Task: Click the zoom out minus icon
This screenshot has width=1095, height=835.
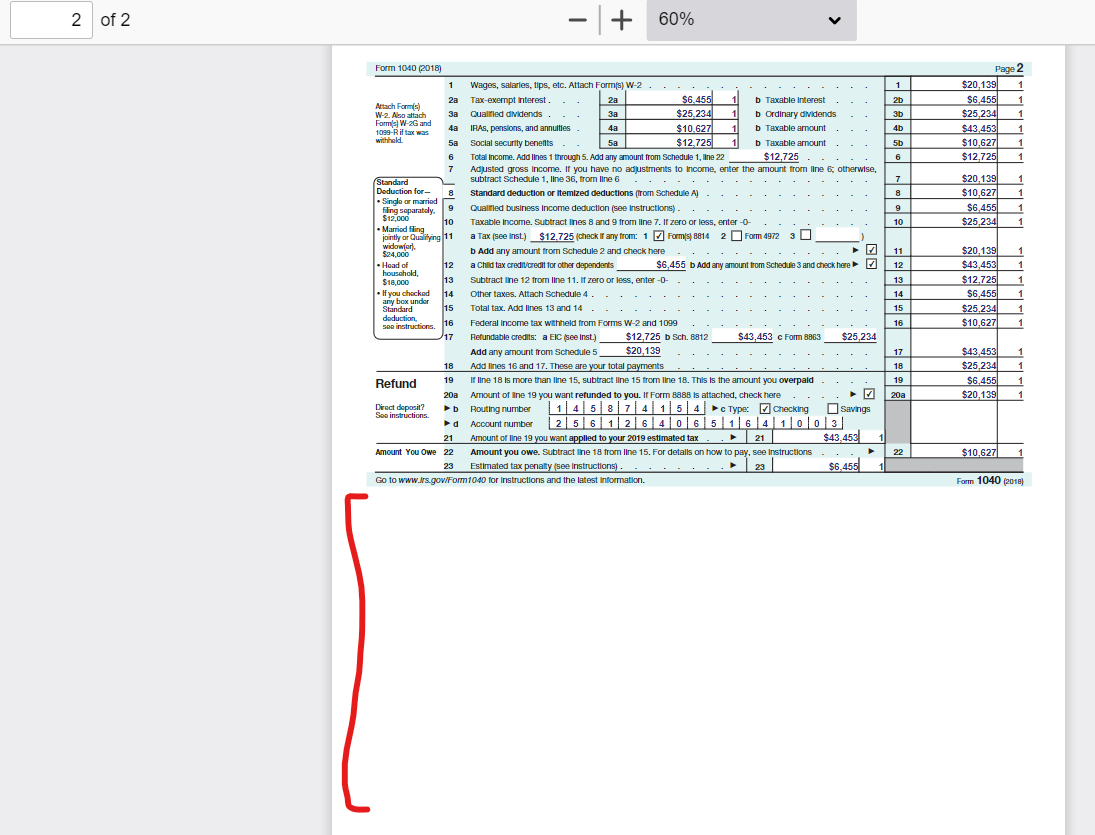Action: (578, 20)
